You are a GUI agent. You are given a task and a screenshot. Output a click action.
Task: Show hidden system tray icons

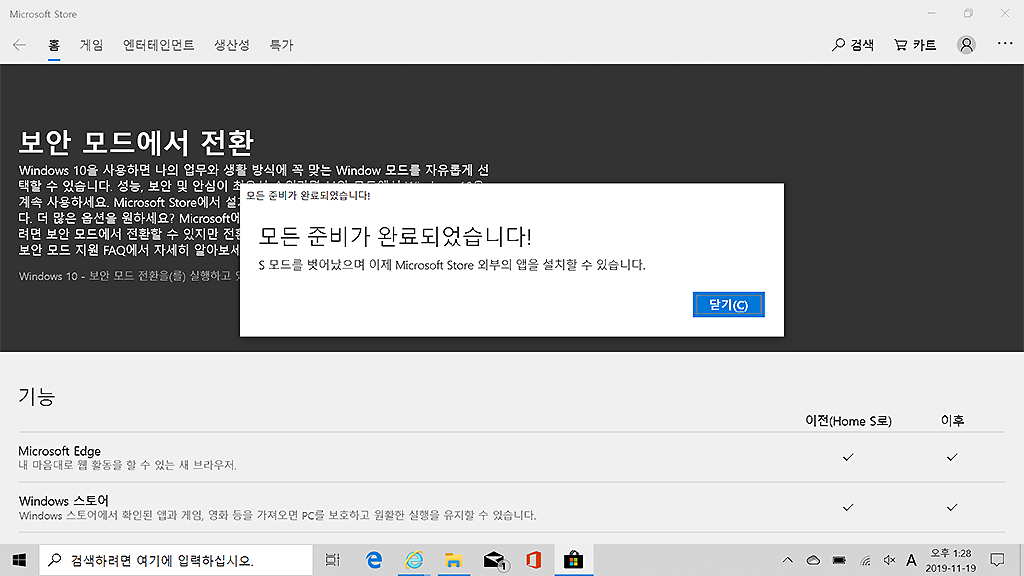coord(788,559)
